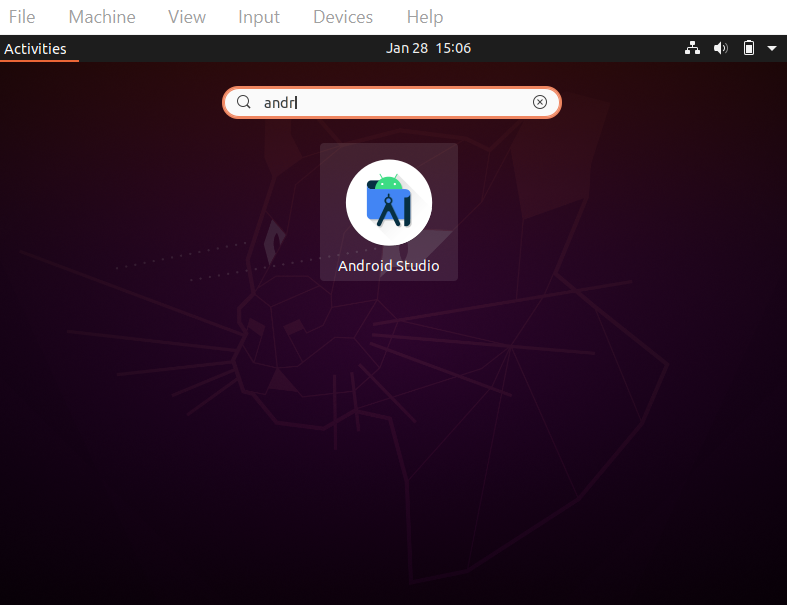Screen dimensions: 787x605
Task: Click the magnifier search icon
Action: coord(243,102)
